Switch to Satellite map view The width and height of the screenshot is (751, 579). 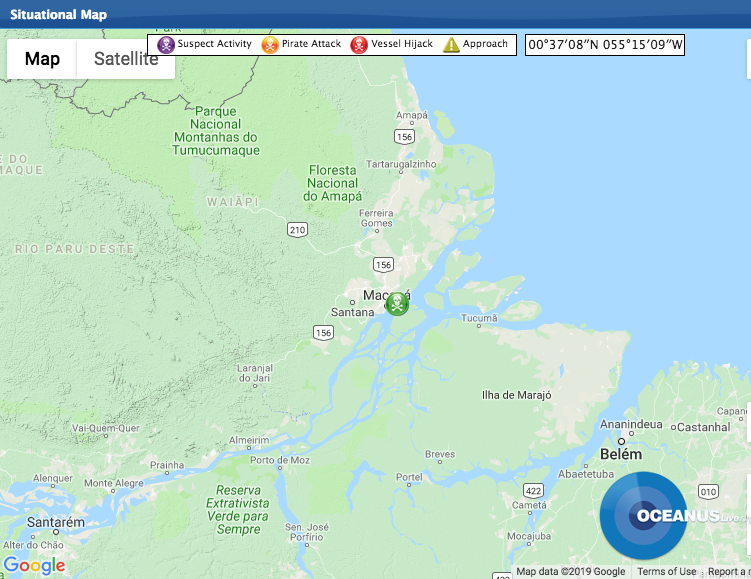point(126,59)
